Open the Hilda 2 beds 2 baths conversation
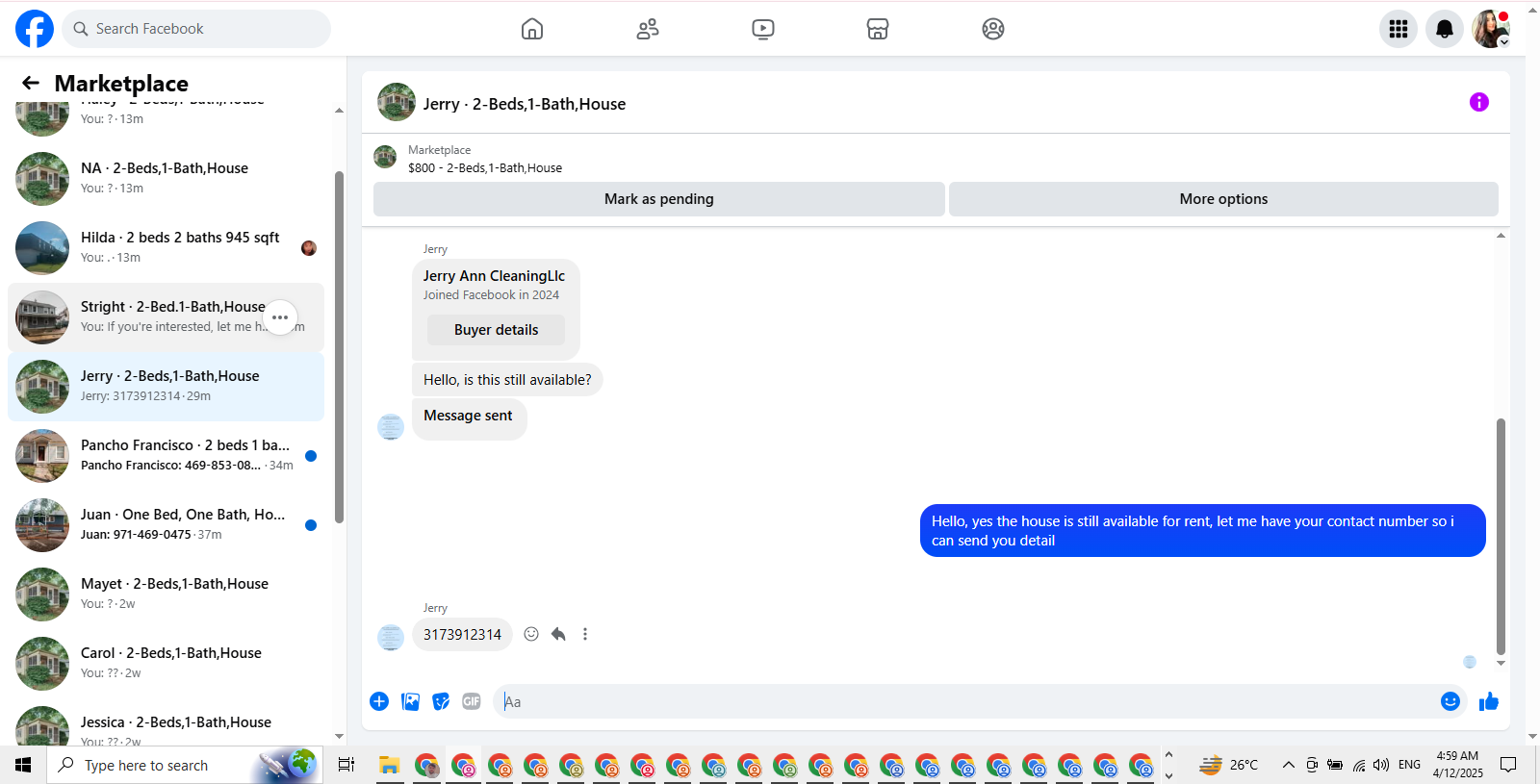Image resolution: width=1540 pixels, height=784 pixels. click(166, 247)
